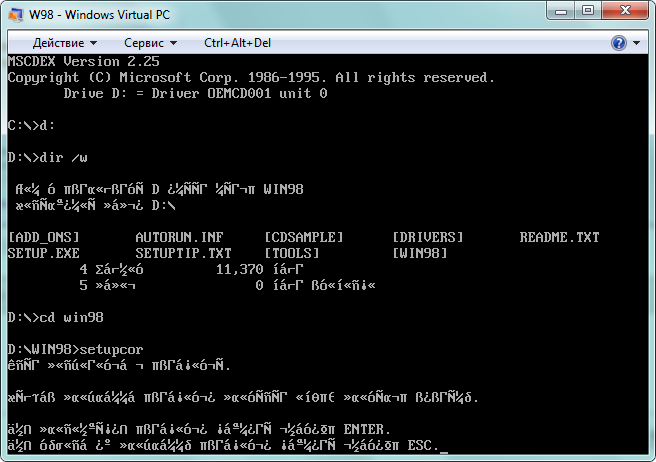The width and height of the screenshot is (656, 462).
Task: Click the word ENTER in the prompt
Action: [x=364, y=429]
